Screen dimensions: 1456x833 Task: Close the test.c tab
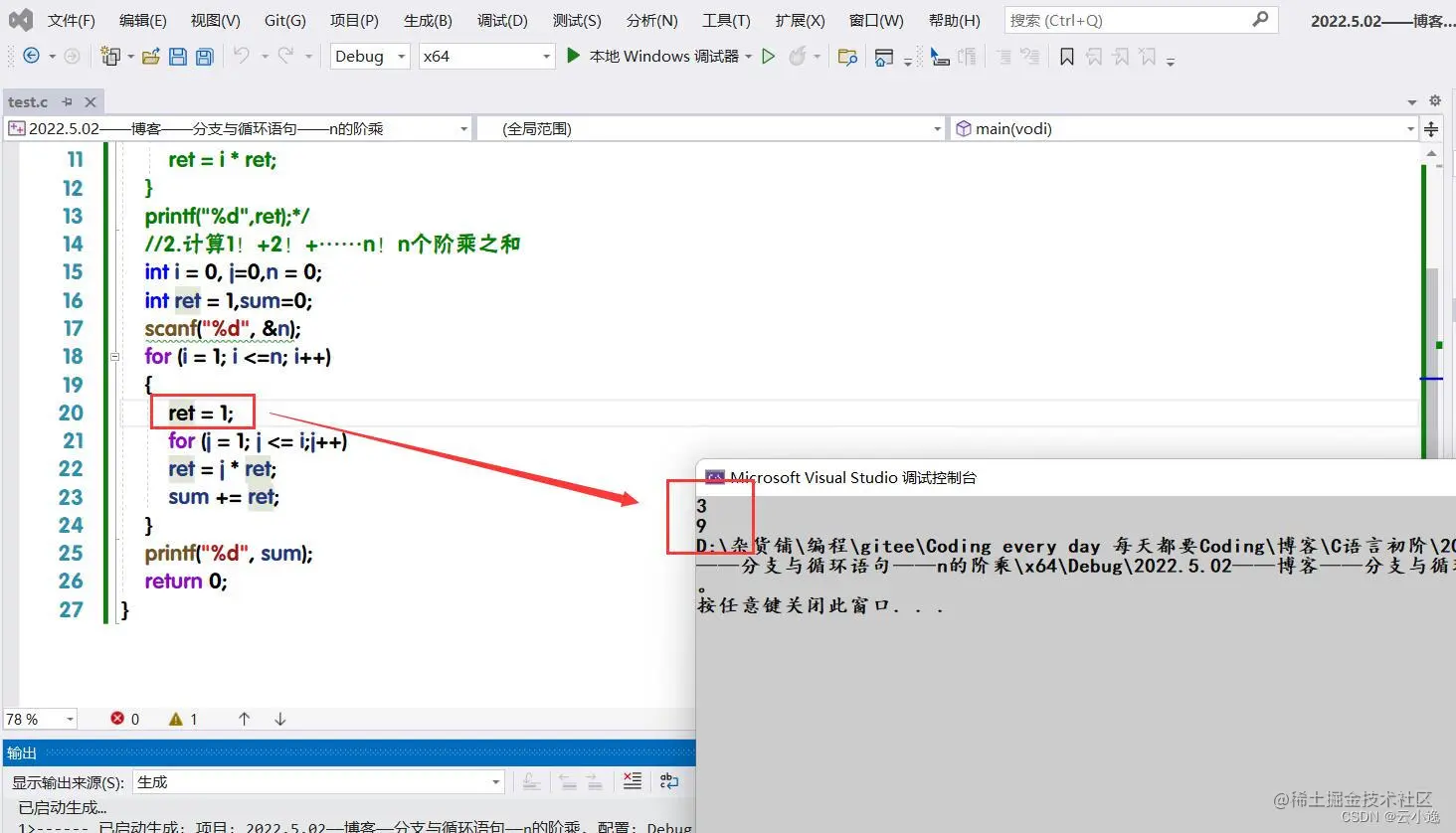tap(91, 101)
